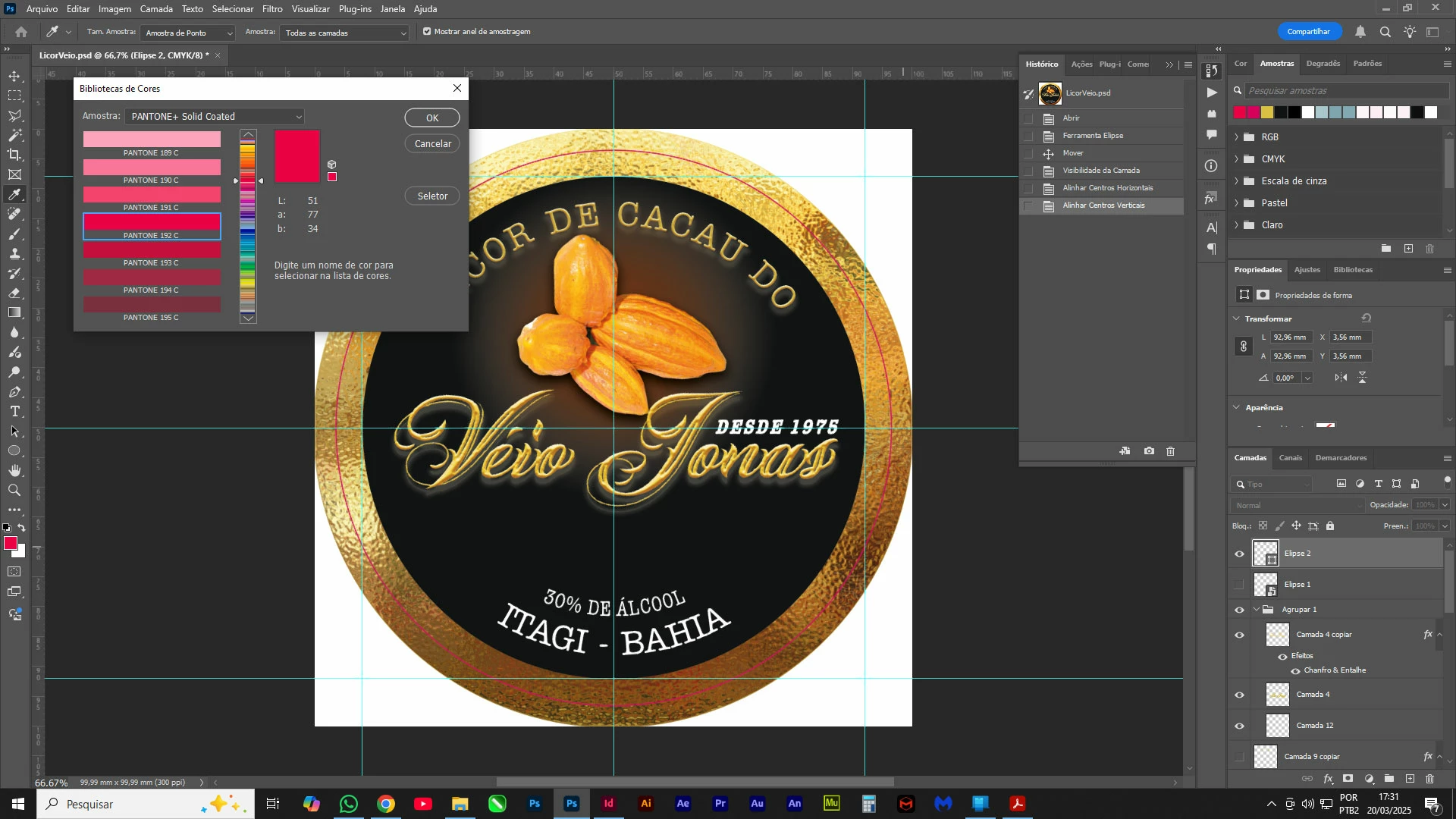
Task: Switch to the Canais tab
Action: 1290,458
